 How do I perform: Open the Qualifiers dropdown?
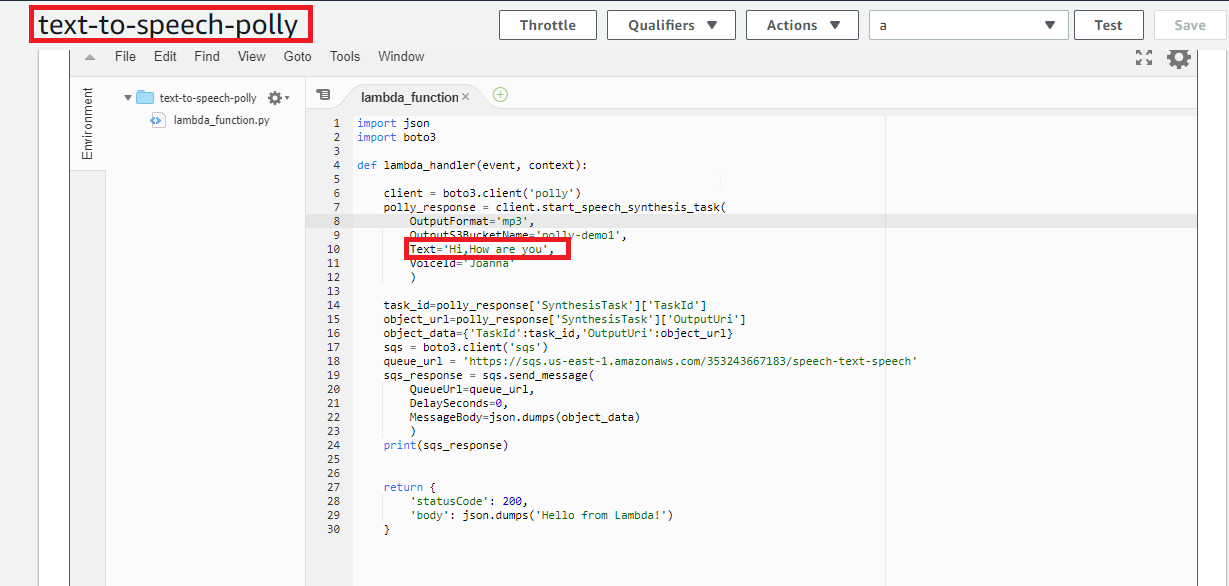pyautogui.click(x=671, y=25)
